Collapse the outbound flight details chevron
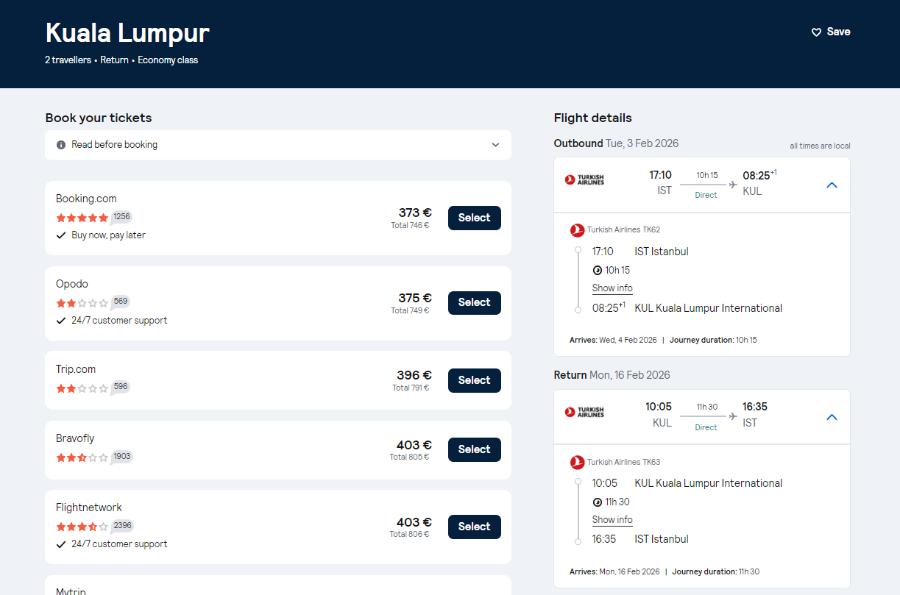 click(x=832, y=185)
